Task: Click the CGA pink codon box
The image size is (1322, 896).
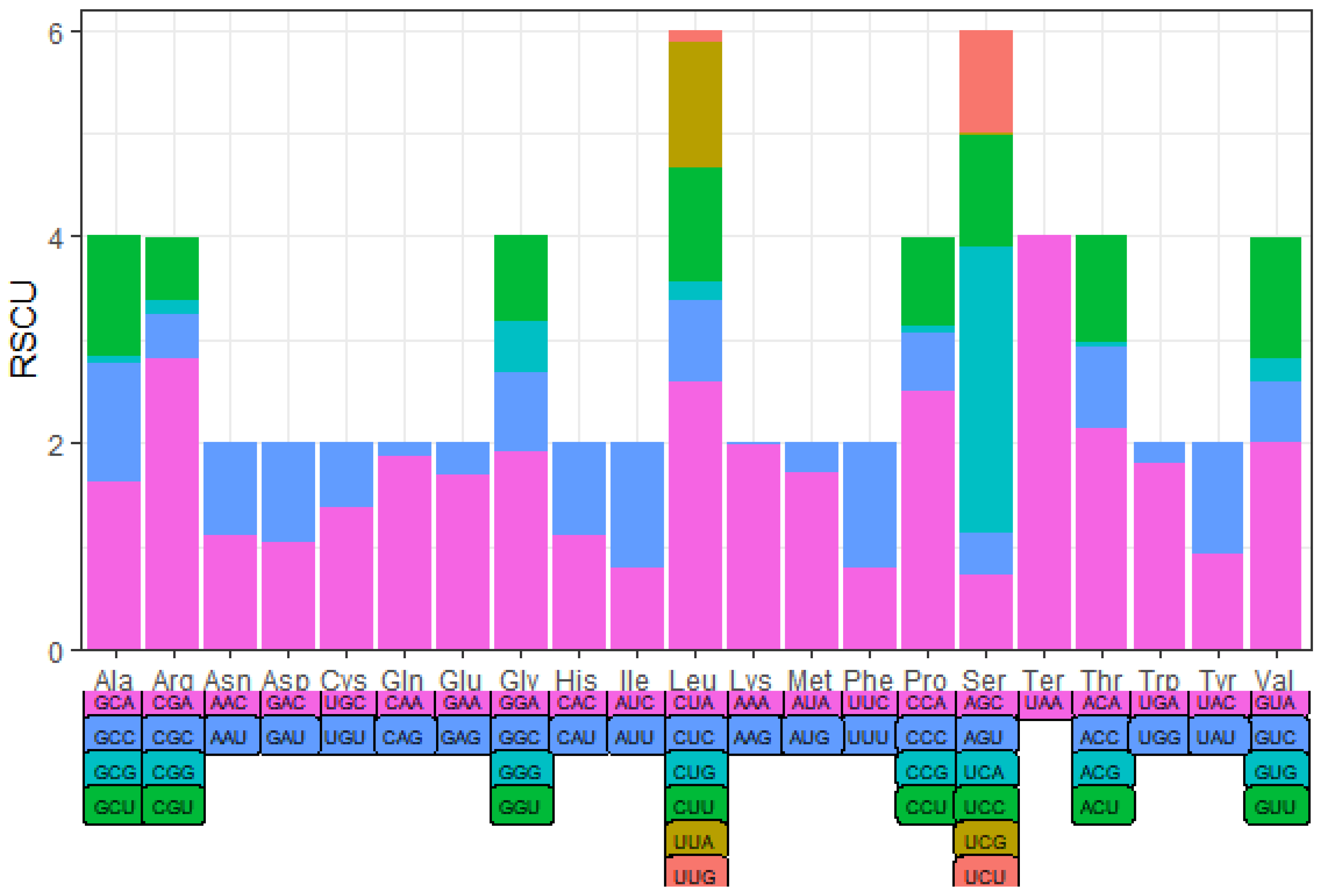Action: (172, 703)
